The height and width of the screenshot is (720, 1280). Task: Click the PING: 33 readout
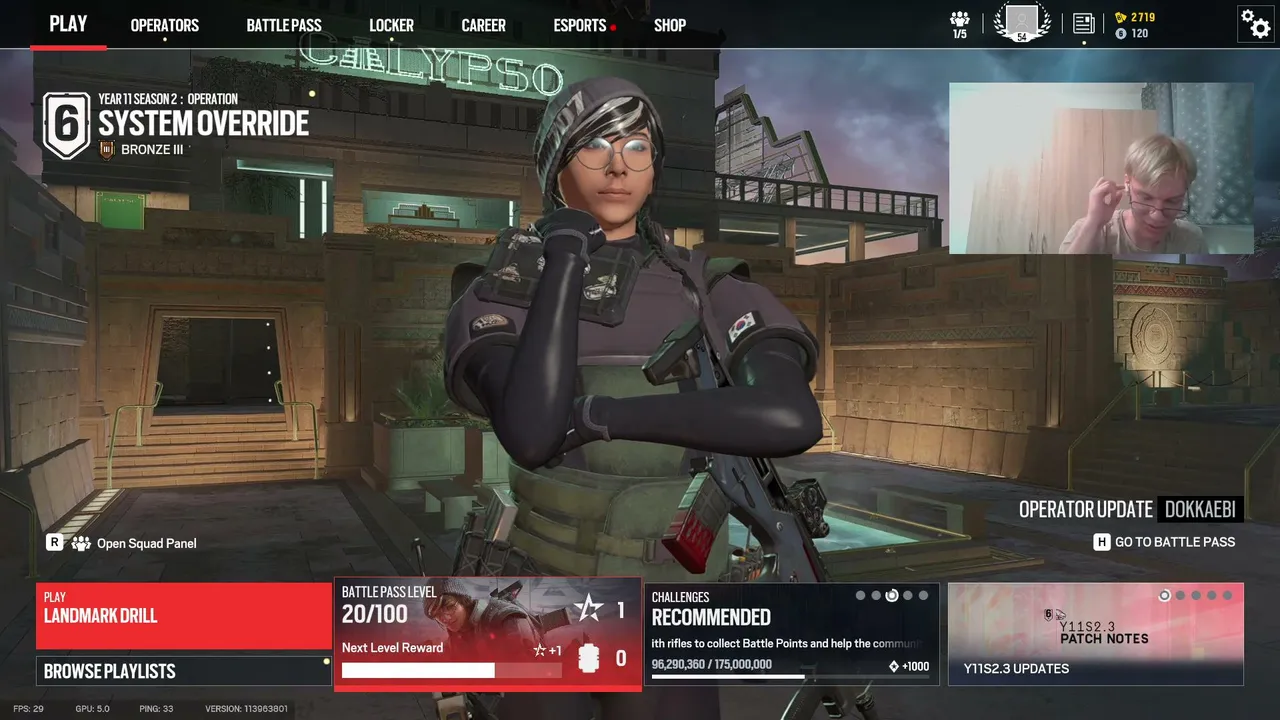[x=154, y=709]
